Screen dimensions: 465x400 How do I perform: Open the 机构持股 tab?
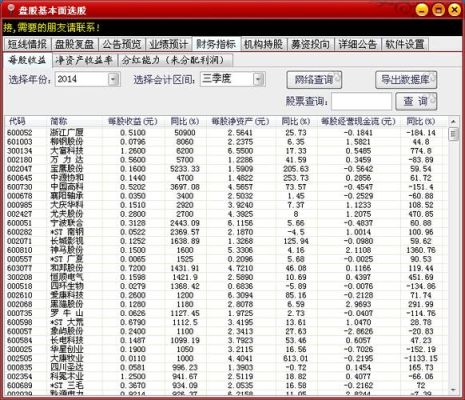click(x=263, y=44)
